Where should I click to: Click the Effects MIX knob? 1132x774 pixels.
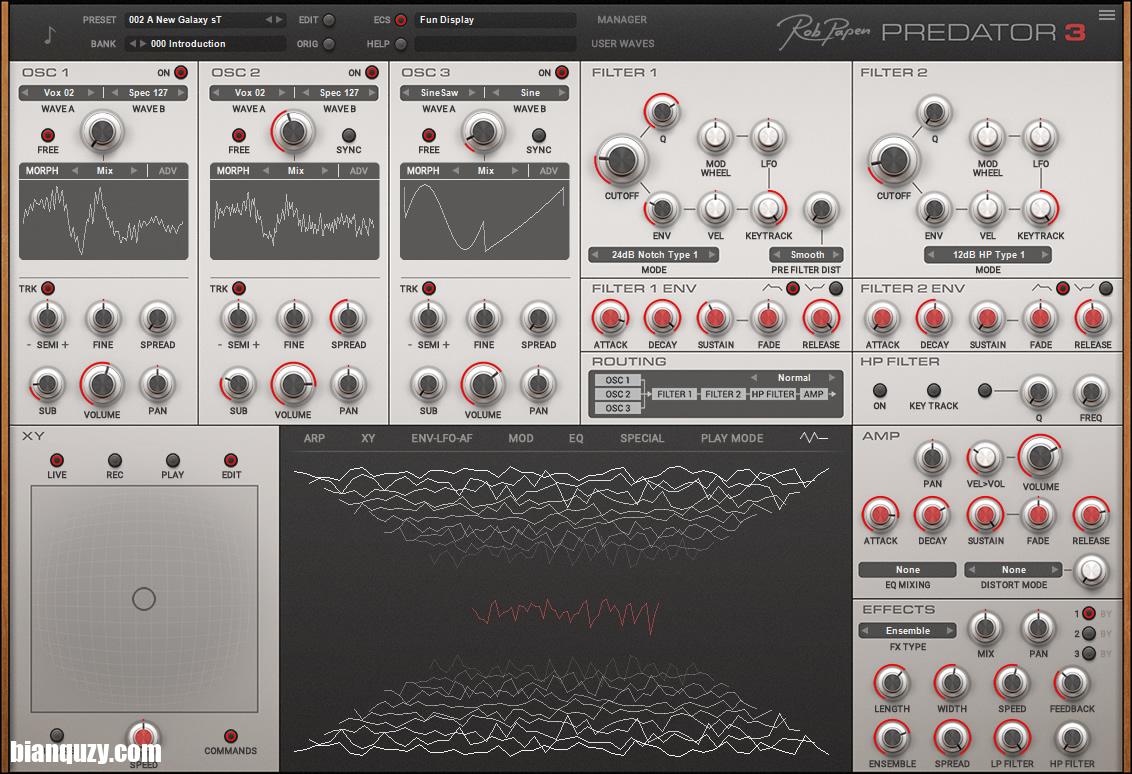coord(985,627)
